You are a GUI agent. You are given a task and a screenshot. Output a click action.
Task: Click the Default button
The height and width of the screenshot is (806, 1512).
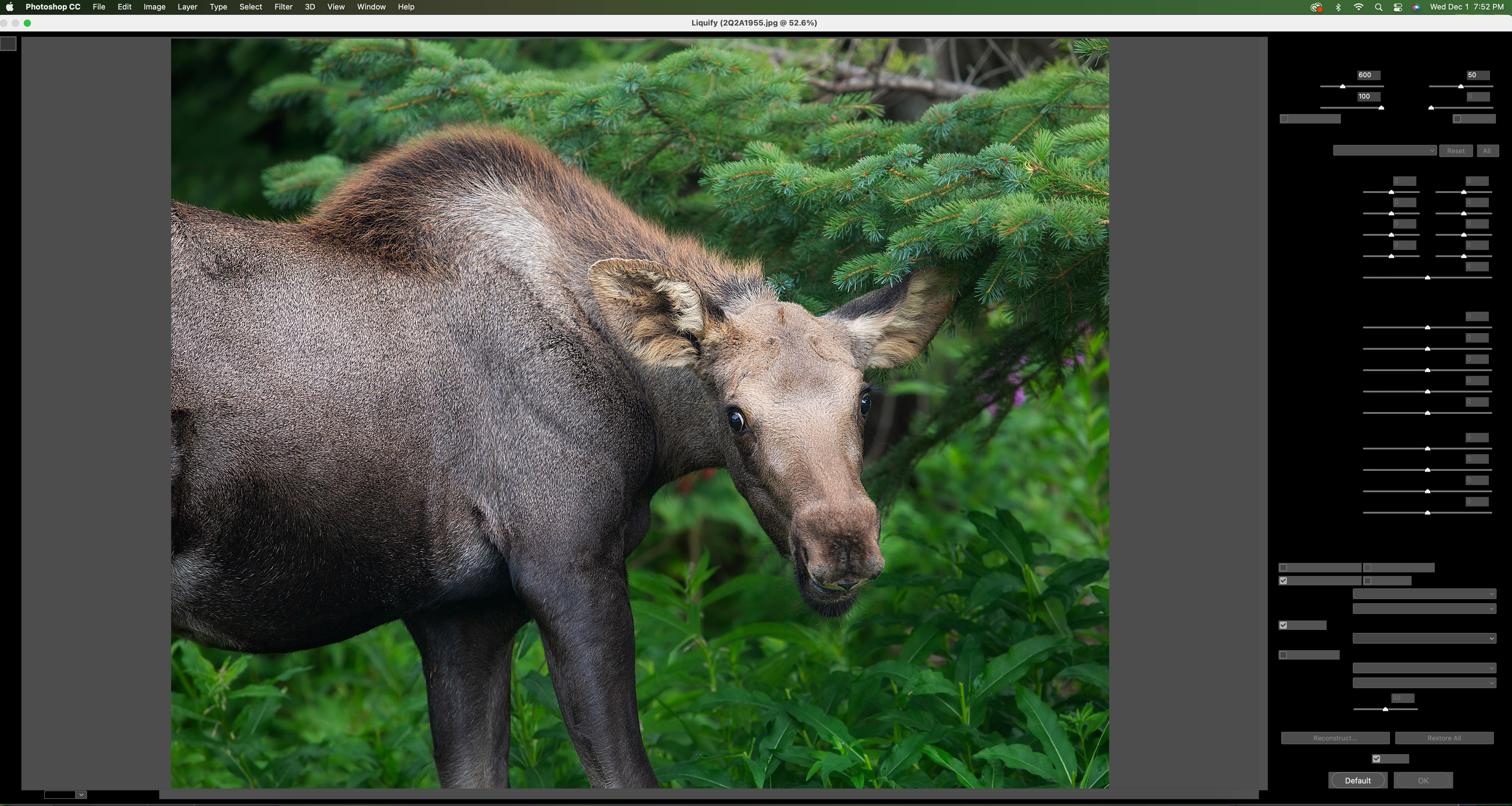coord(1357,780)
